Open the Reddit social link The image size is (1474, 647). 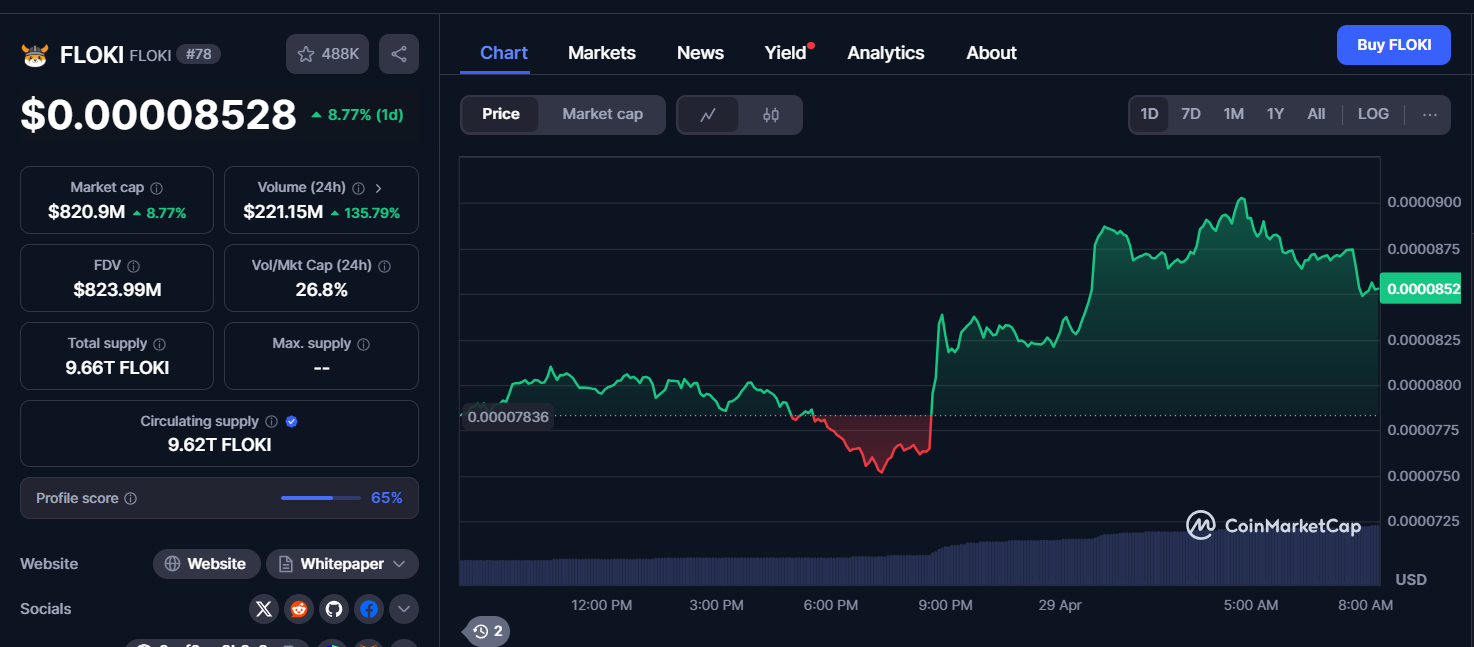[298, 608]
